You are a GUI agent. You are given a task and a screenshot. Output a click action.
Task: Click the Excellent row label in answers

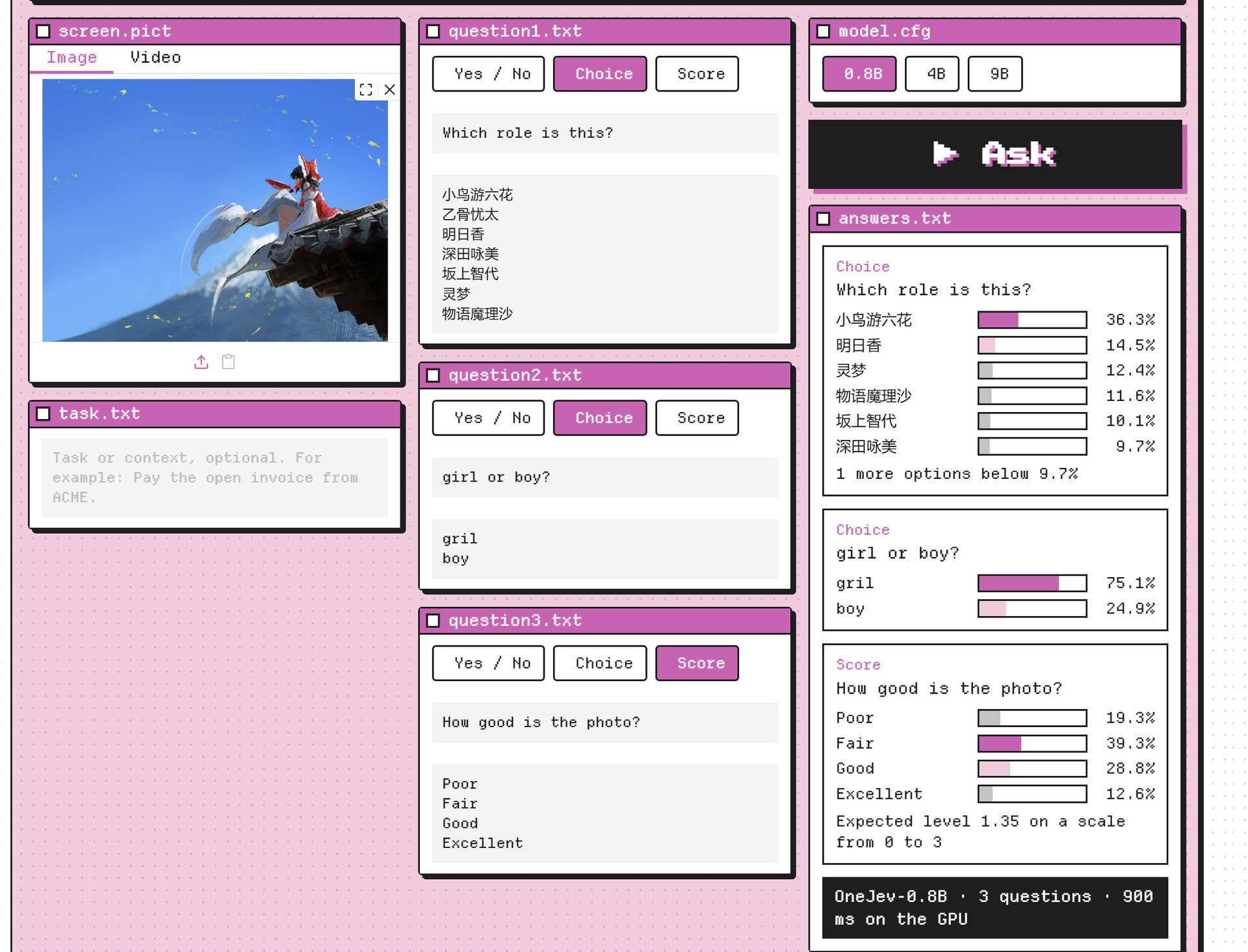click(x=879, y=794)
